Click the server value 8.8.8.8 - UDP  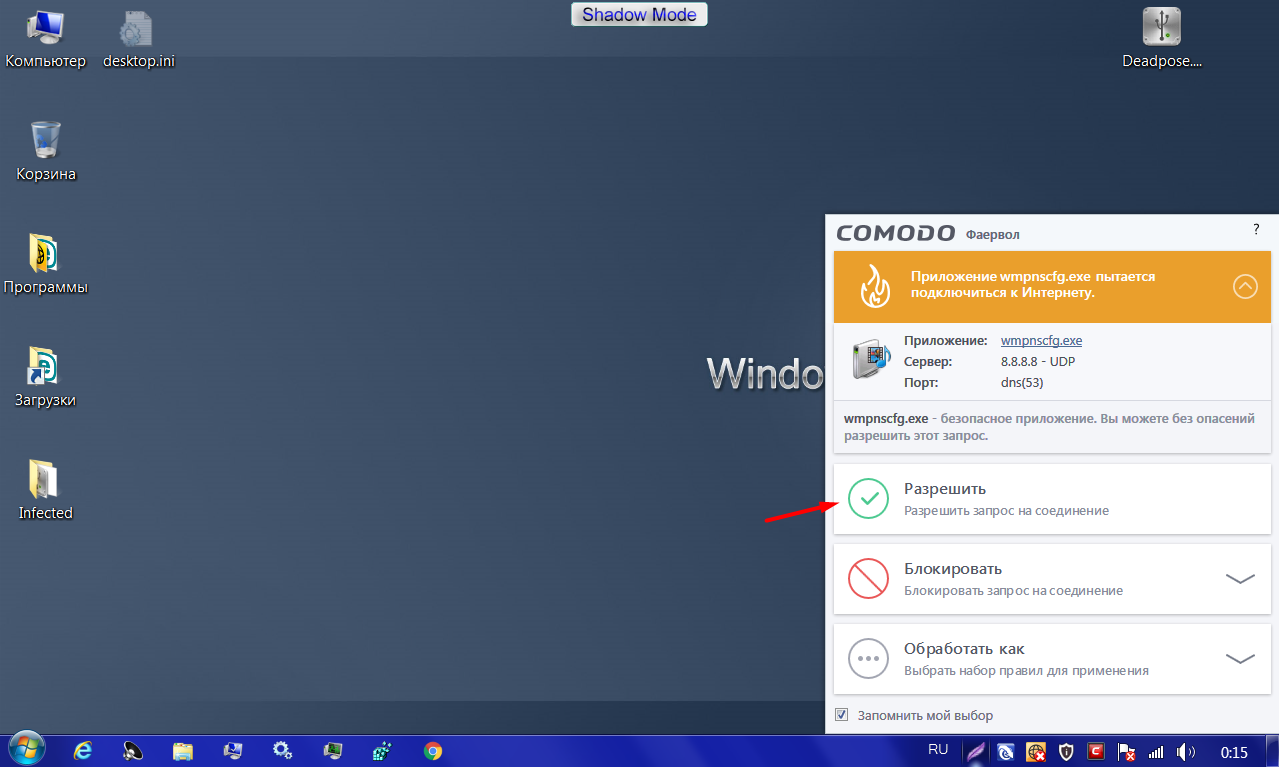tap(1038, 361)
